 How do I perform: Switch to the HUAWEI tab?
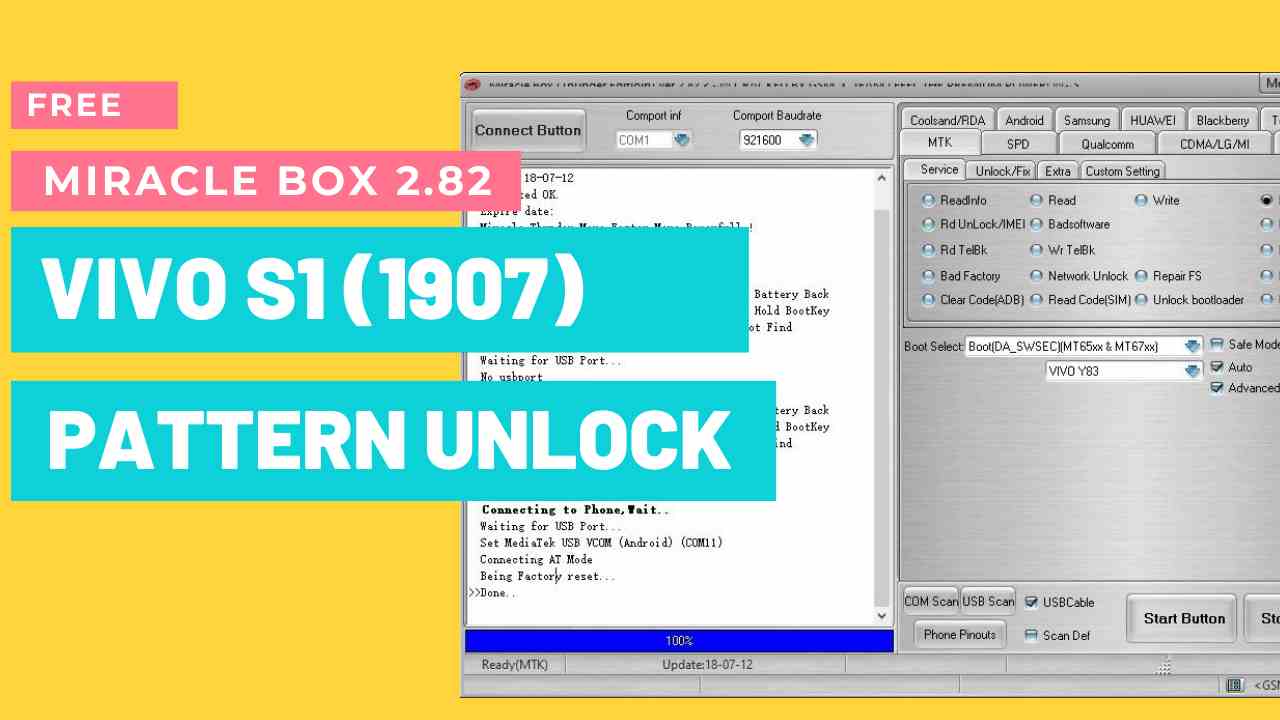(x=1153, y=120)
